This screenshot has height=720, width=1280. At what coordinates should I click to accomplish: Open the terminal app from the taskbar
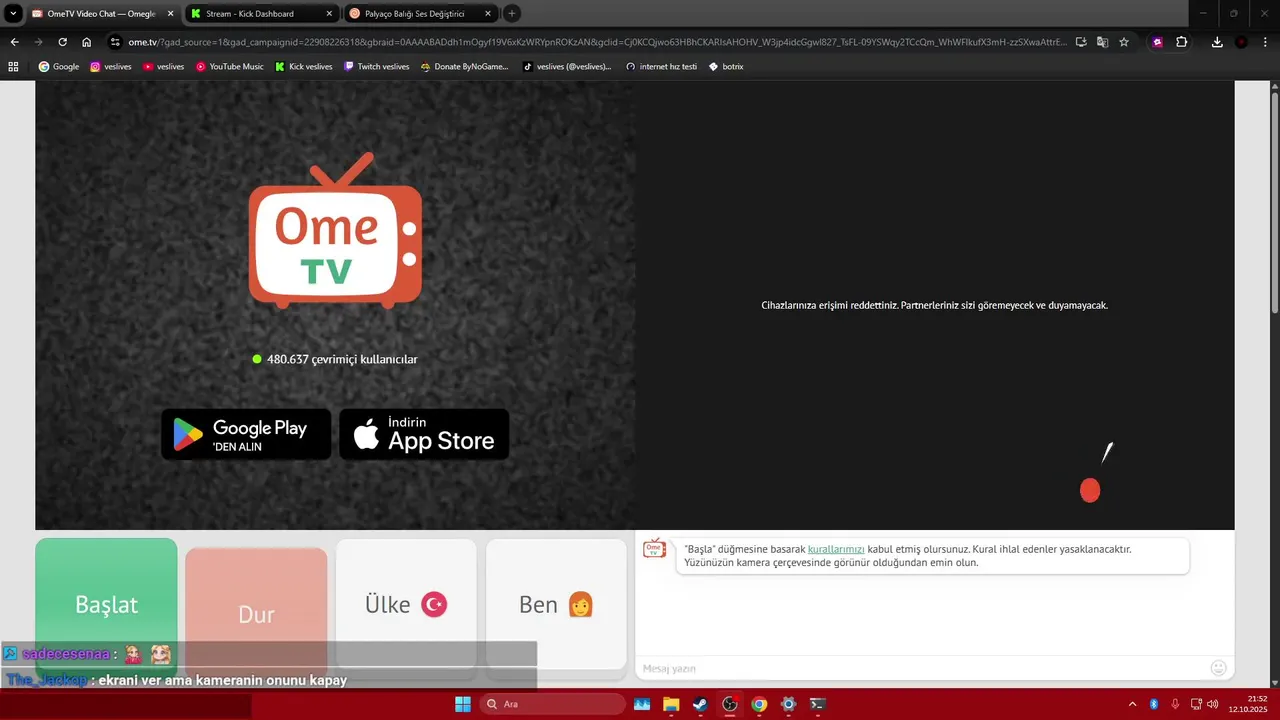coord(817,704)
